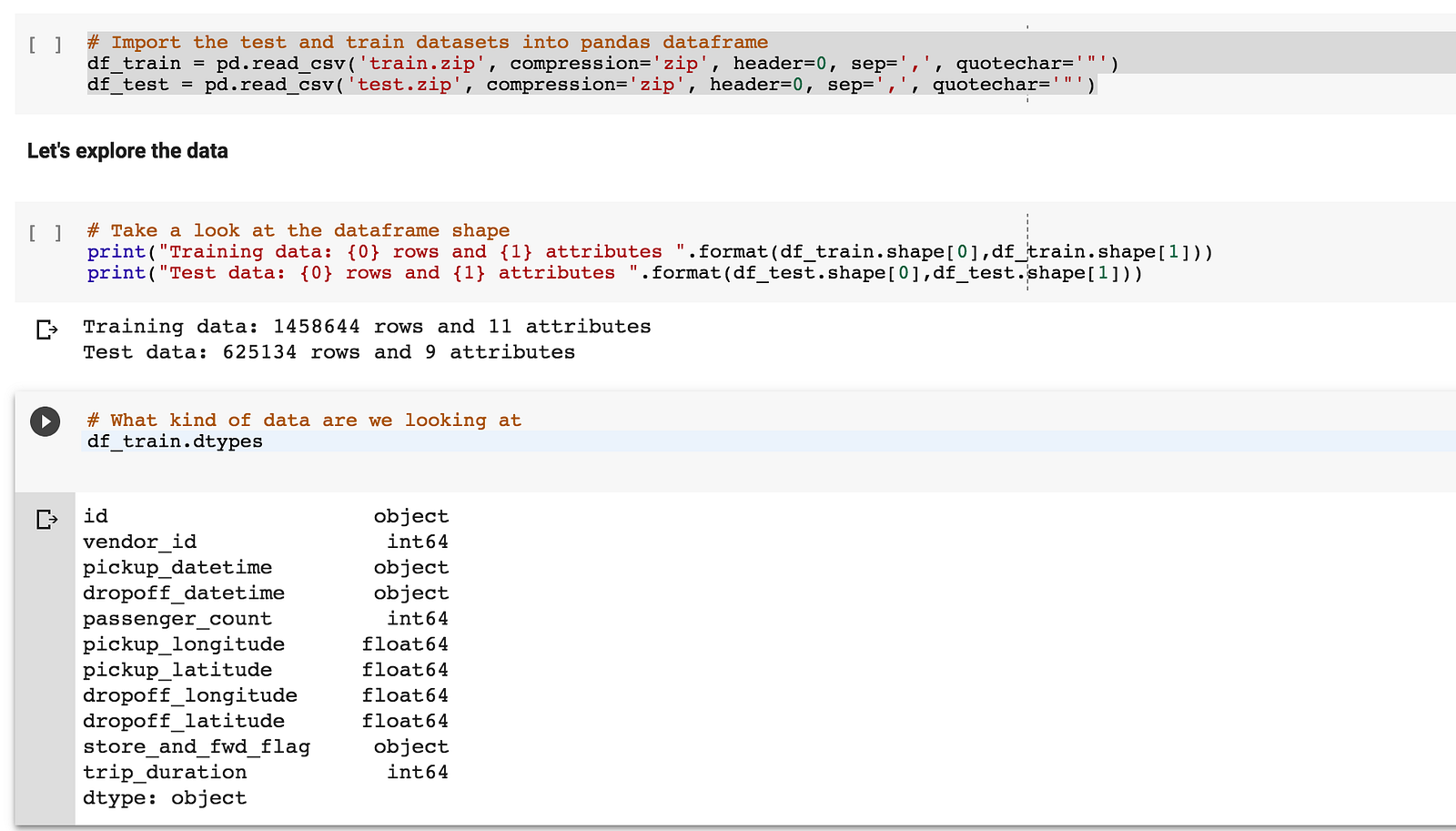
Task: Click the 'object' type in the pickup_datetime row
Action: coord(411,567)
